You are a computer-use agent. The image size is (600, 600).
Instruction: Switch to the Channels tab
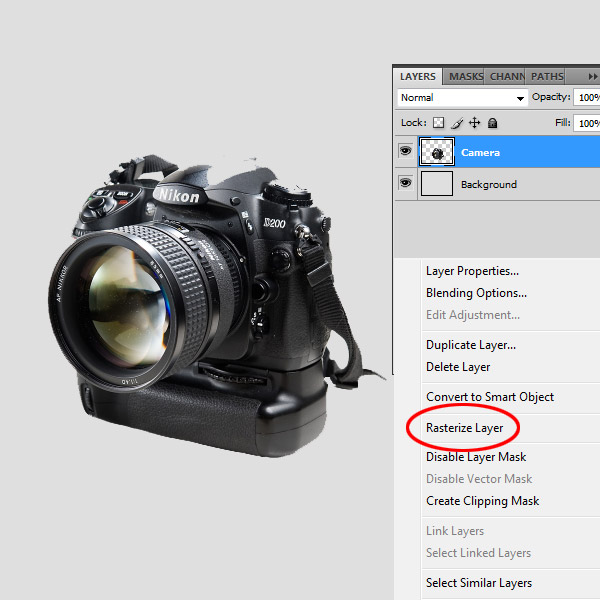tap(507, 77)
